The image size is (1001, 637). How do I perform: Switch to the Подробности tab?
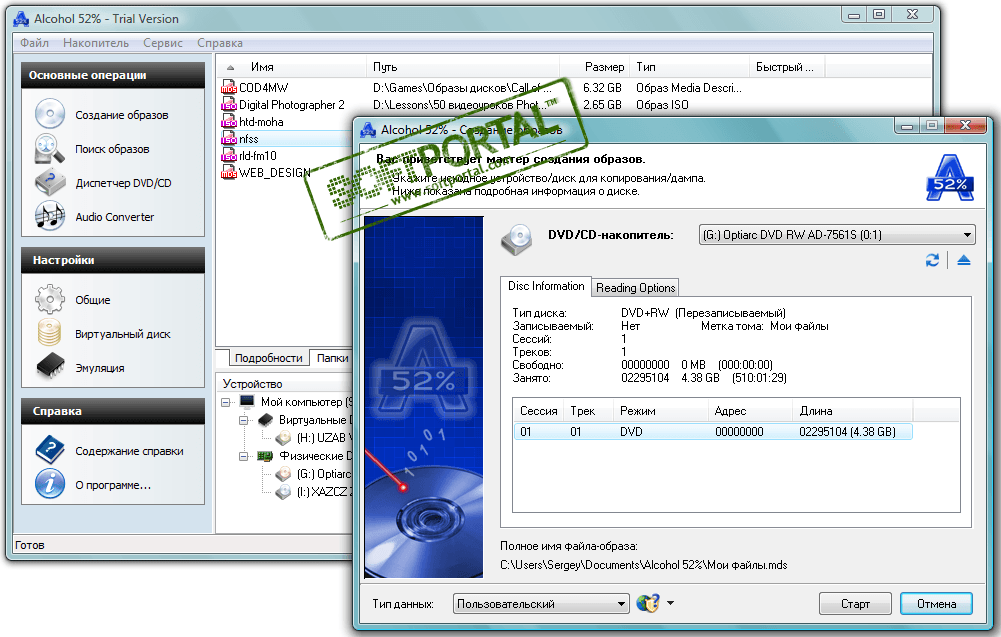(x=268, y=358)
